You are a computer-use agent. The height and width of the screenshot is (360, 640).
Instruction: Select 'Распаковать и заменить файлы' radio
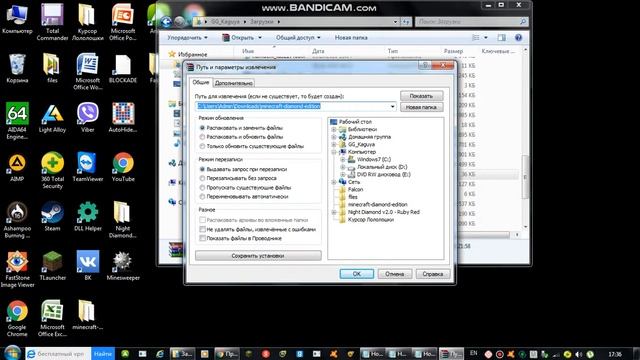pos(202,128)
